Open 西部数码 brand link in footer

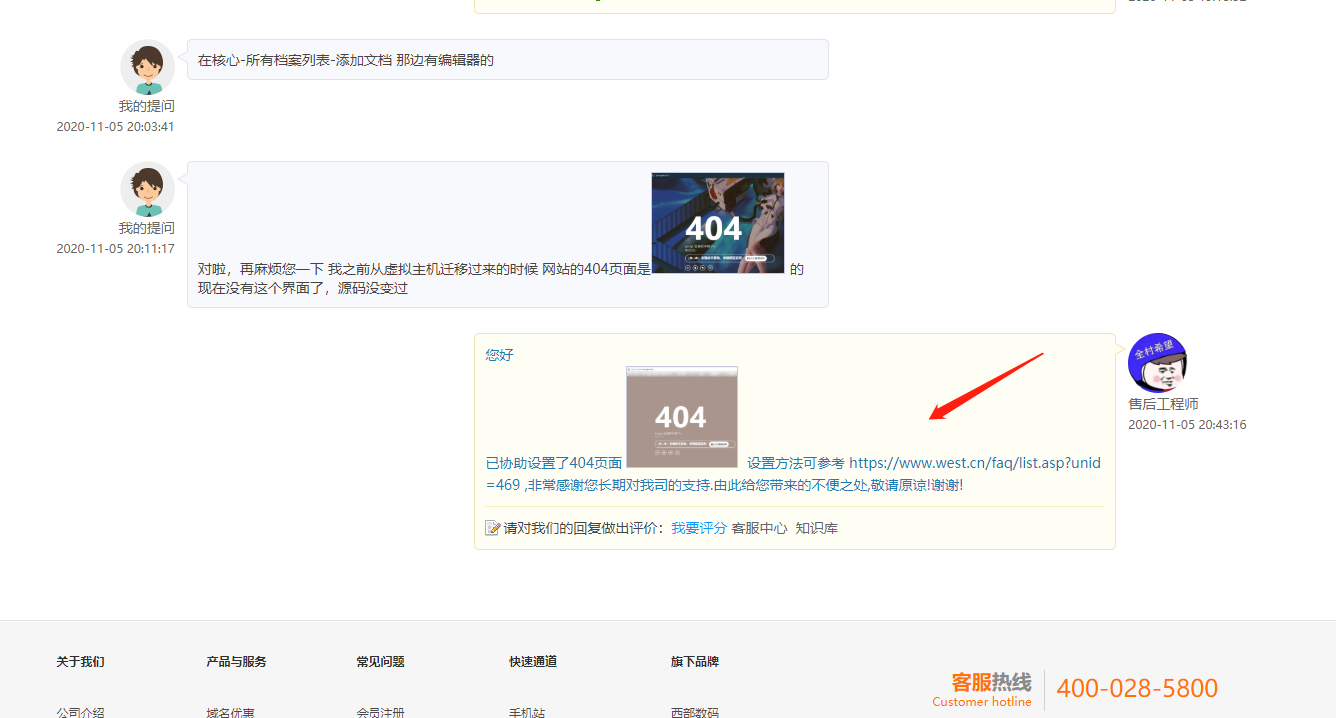[x=694, y=712]
